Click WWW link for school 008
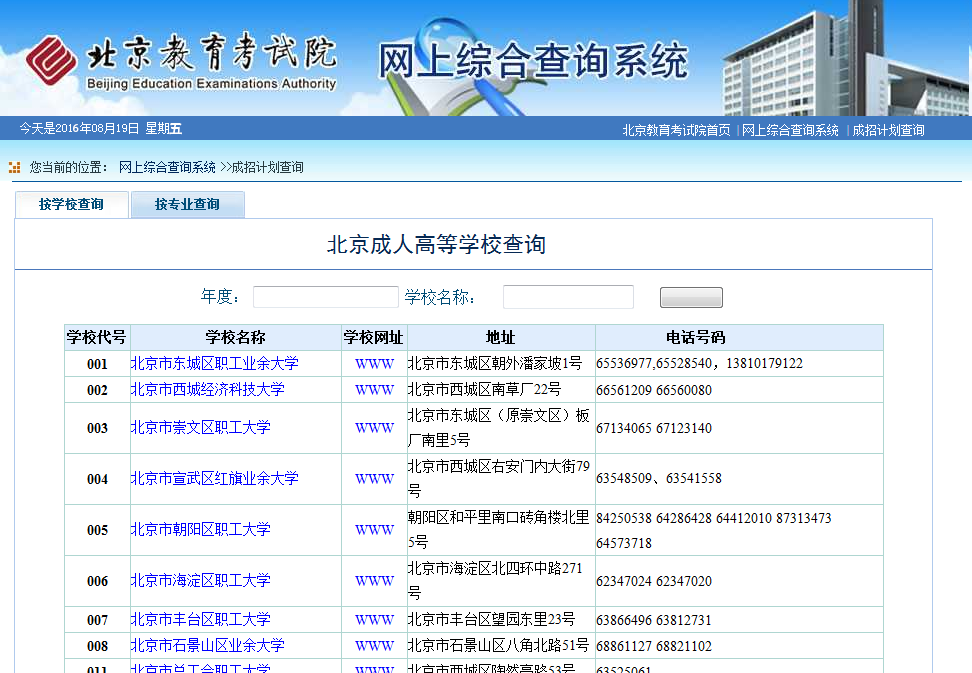The width and height of the screenshot is (972, 673). click(374, 645)
